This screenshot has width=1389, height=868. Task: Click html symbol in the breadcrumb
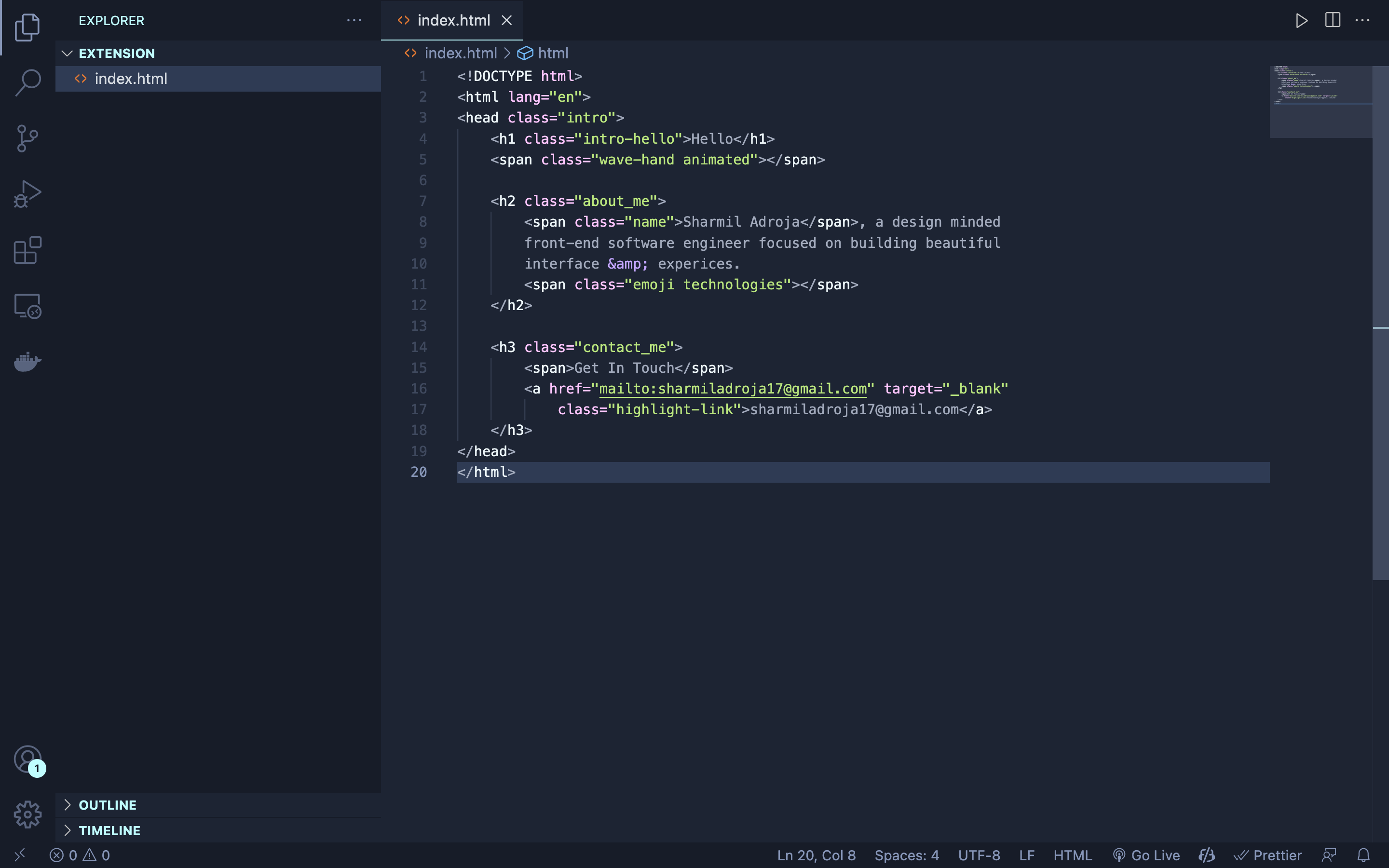click(x=553, y=54)
